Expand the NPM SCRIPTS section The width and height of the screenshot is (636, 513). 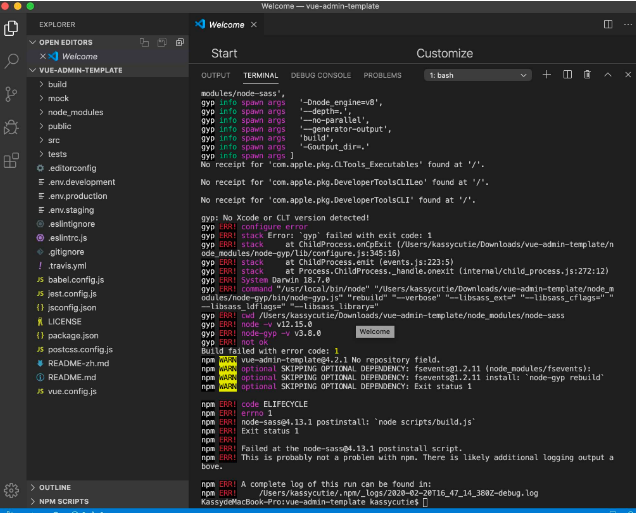tap(63, 501)
